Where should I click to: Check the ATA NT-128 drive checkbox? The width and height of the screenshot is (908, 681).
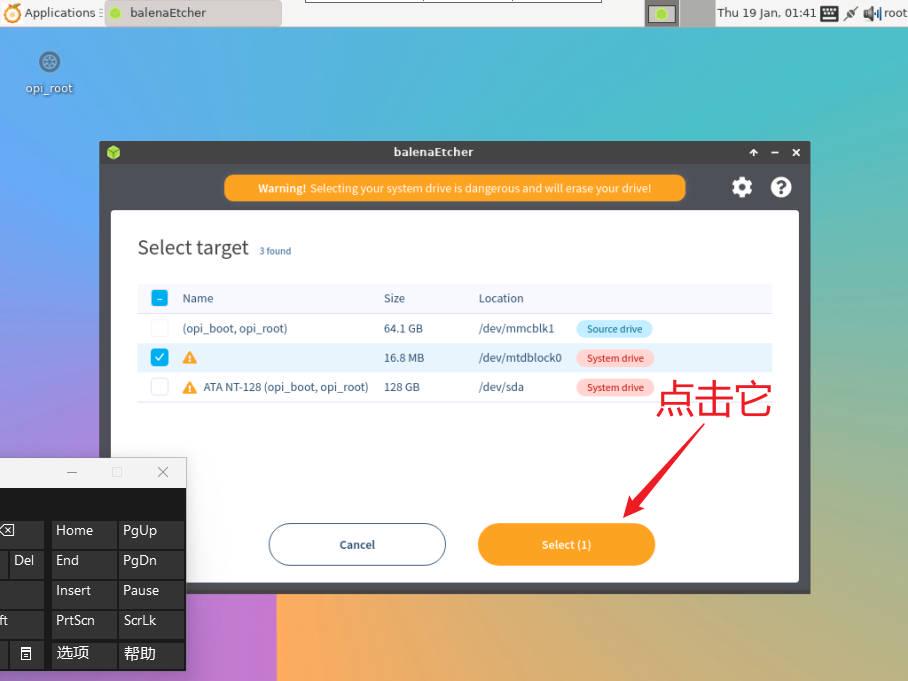[159, 386]
